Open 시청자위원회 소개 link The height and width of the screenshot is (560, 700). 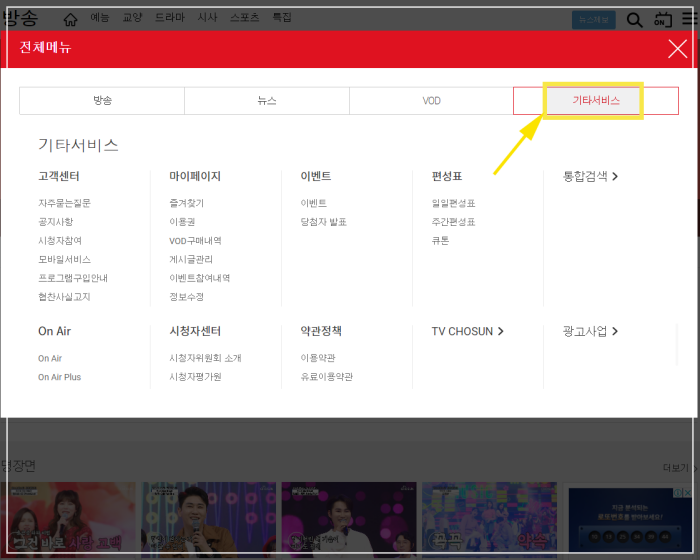[x=205, y=358]
